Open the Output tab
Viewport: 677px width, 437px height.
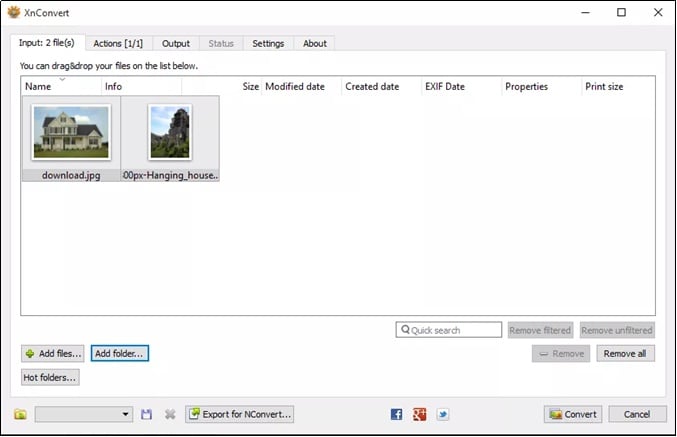[176, 43]
